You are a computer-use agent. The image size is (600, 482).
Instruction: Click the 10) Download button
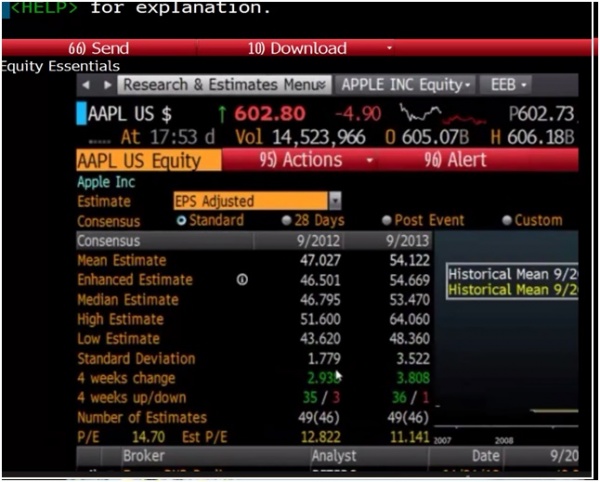point(297,48)
